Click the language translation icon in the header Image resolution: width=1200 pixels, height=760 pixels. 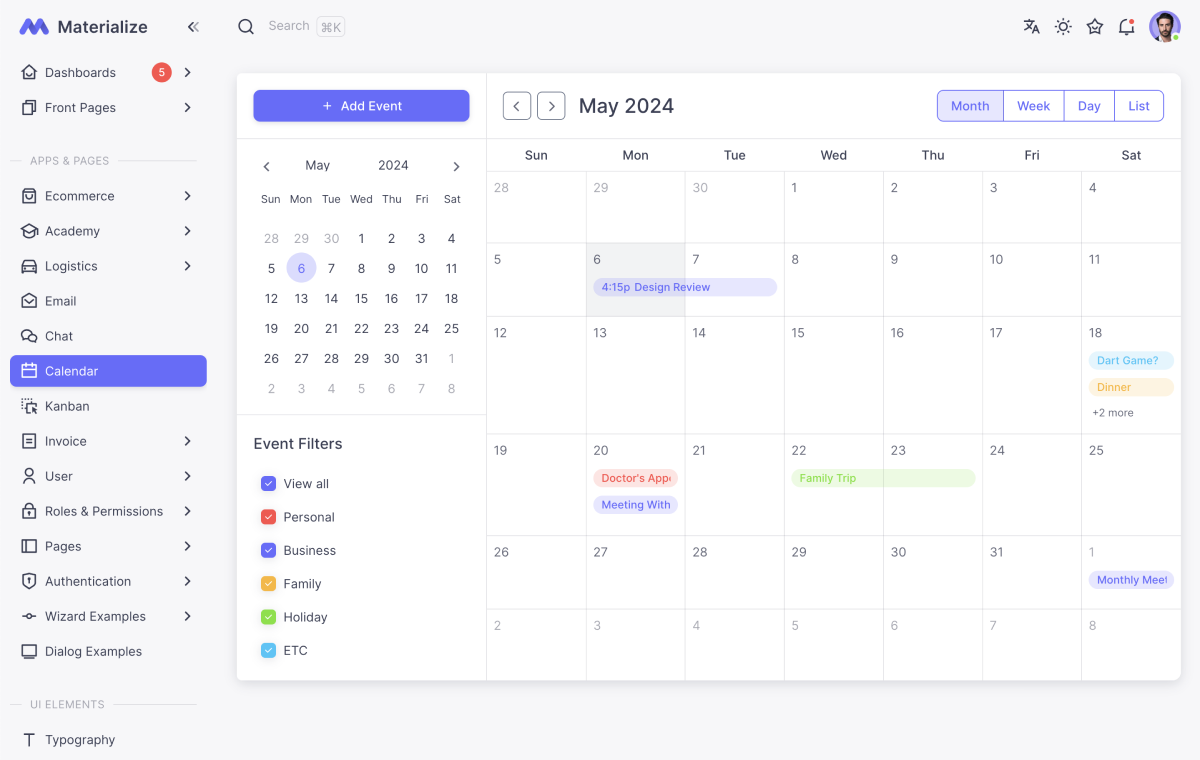click(x=1031, y=26)
